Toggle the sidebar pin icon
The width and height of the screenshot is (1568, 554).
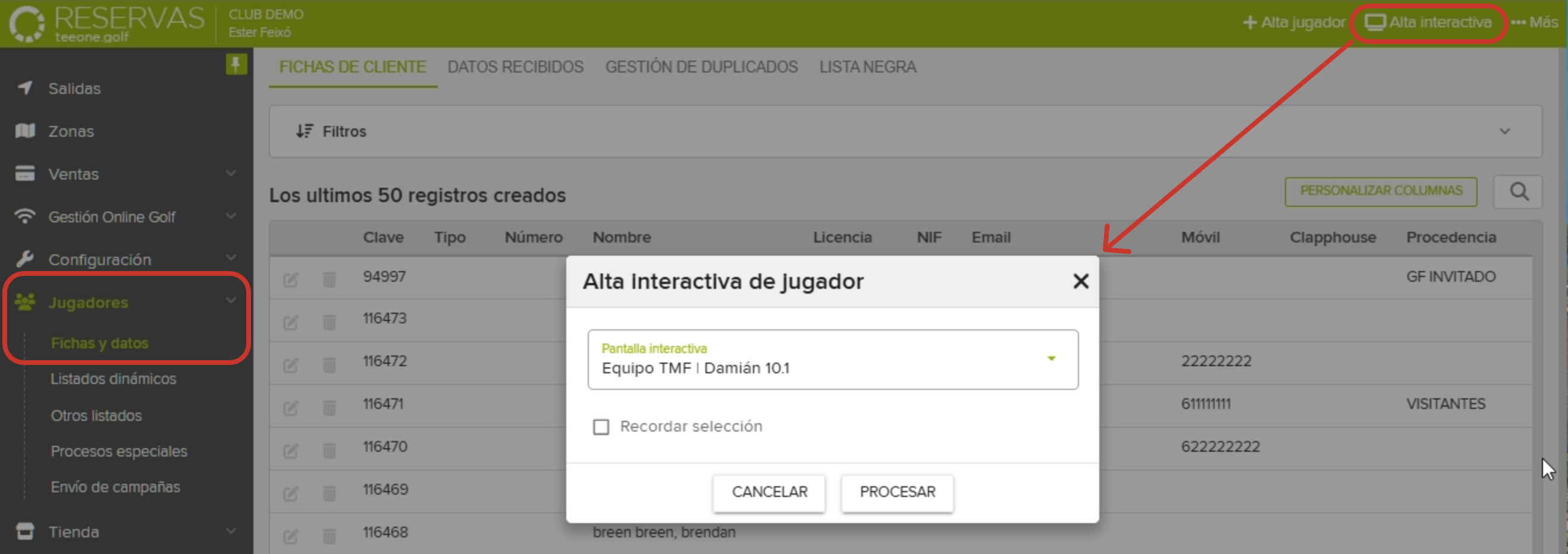[236, 64]
